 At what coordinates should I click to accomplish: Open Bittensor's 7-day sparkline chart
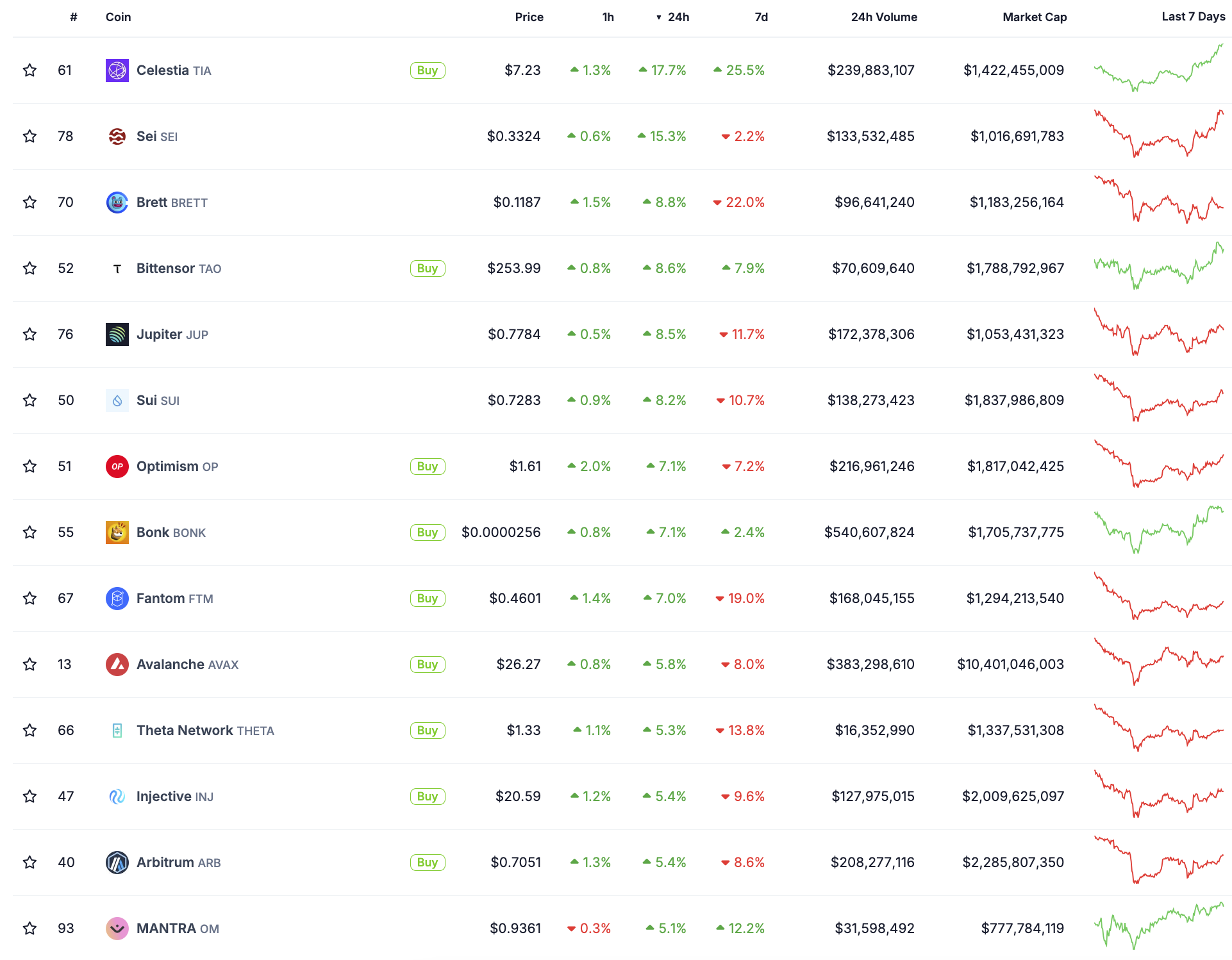click(1159, 266)
